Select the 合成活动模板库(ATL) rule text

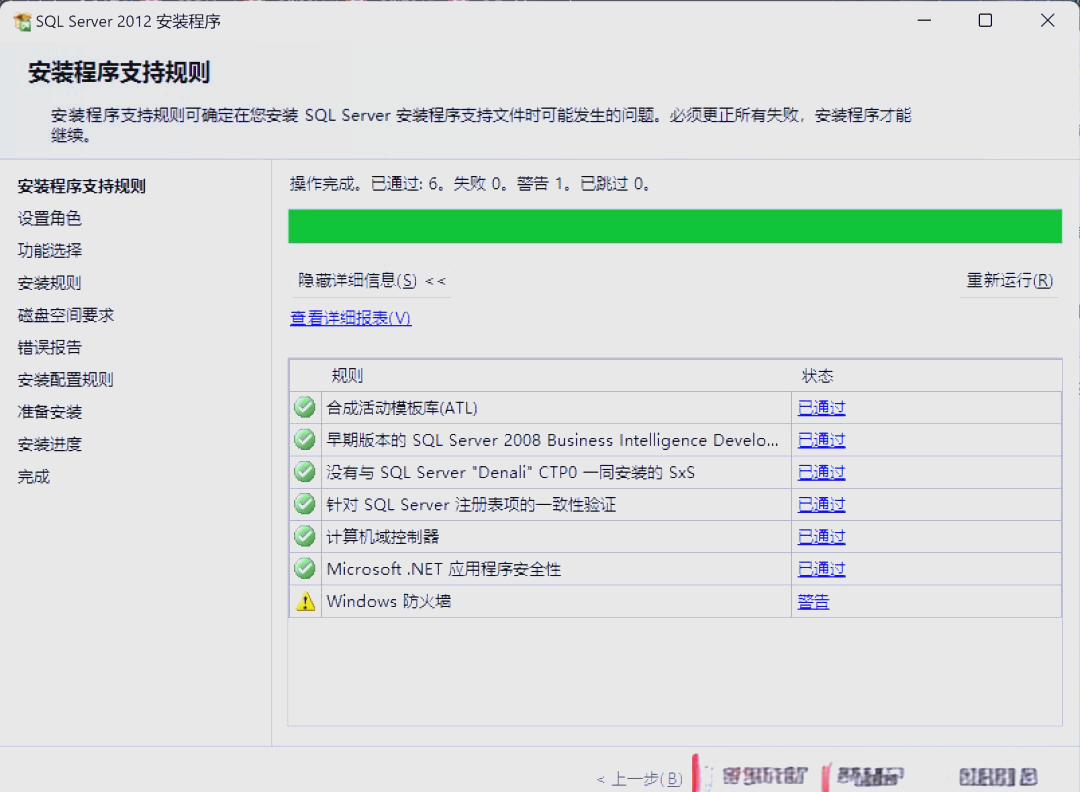click(x=402, y=408)
